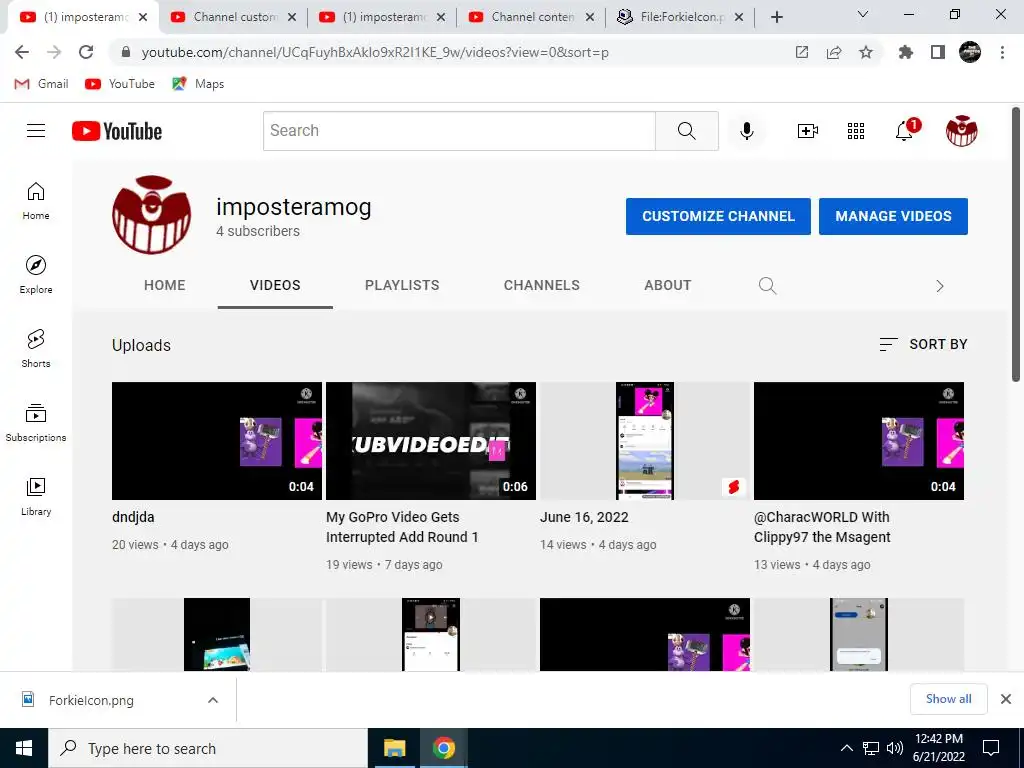The width and height of the screenshot is (1024, 768).
Task: Click the share this page icon
Action: pyautogui.click(x=833, y=52)
